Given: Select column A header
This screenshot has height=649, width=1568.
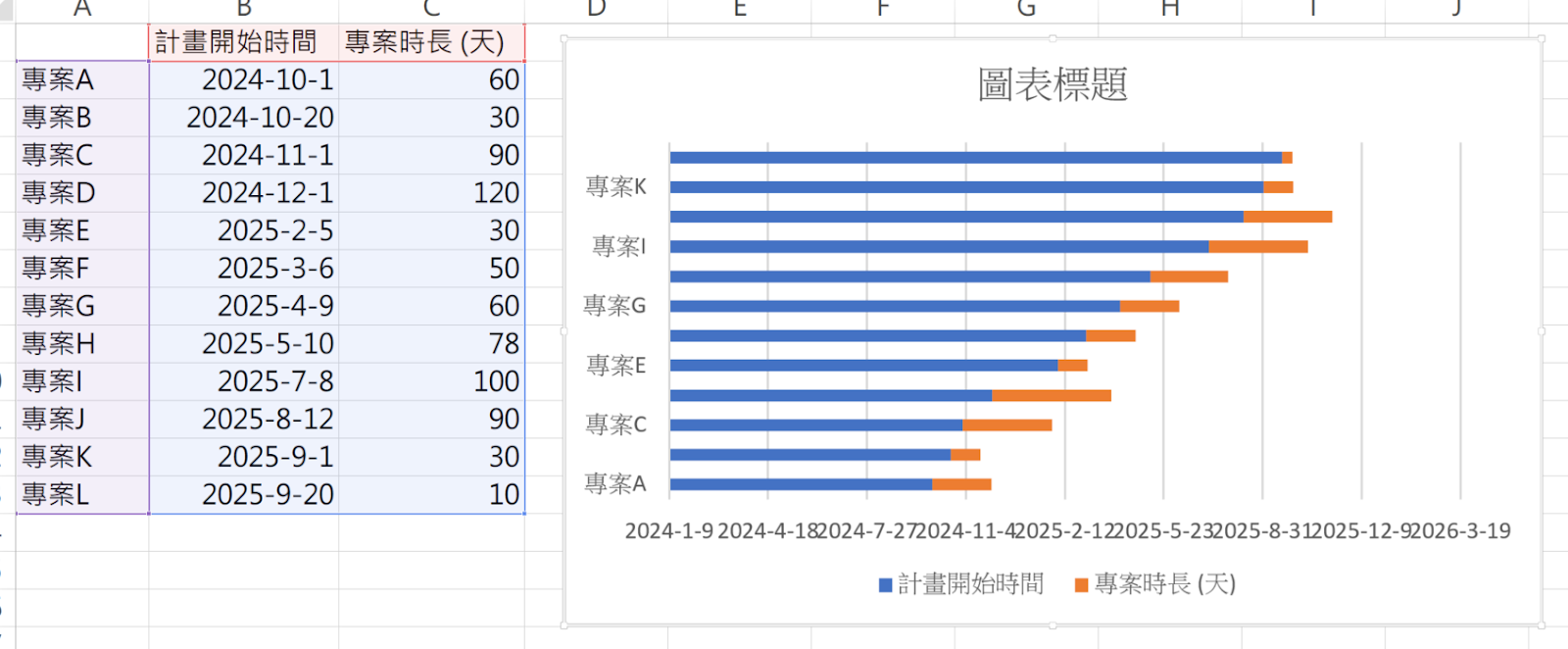Looking at the screenshot, I should click(82, 10).
